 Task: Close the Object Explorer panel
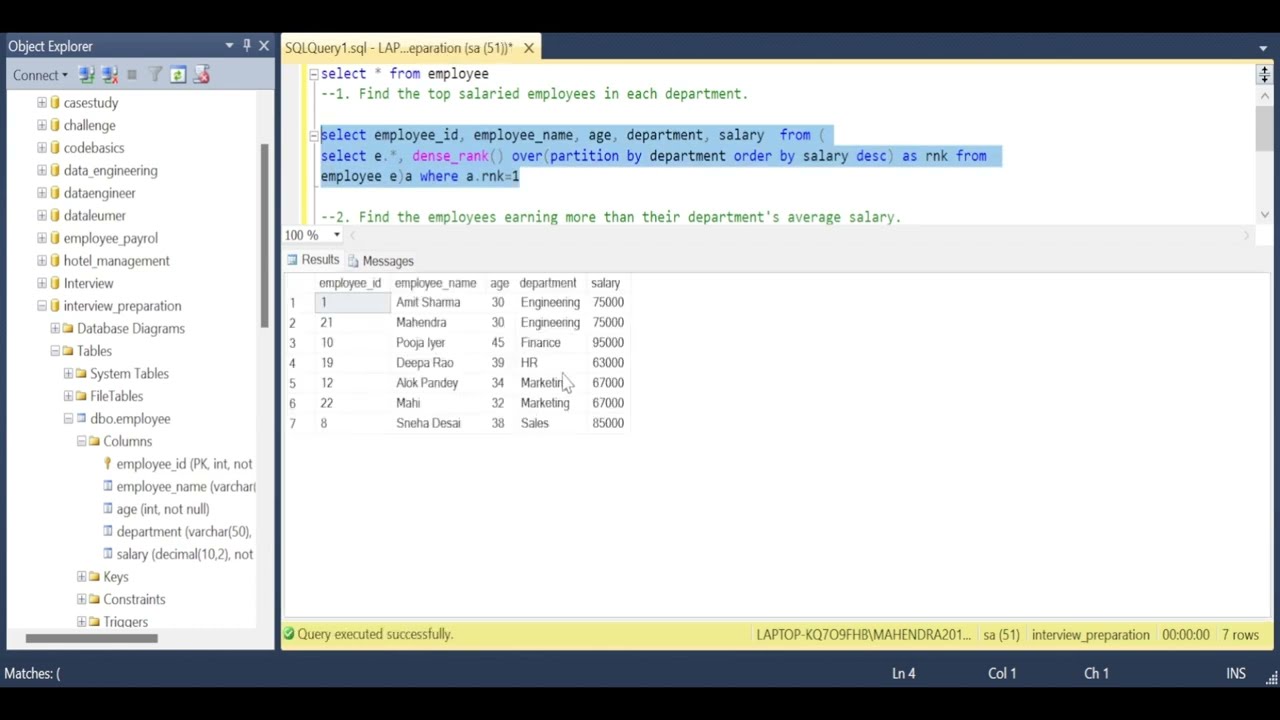coord(264,46)
